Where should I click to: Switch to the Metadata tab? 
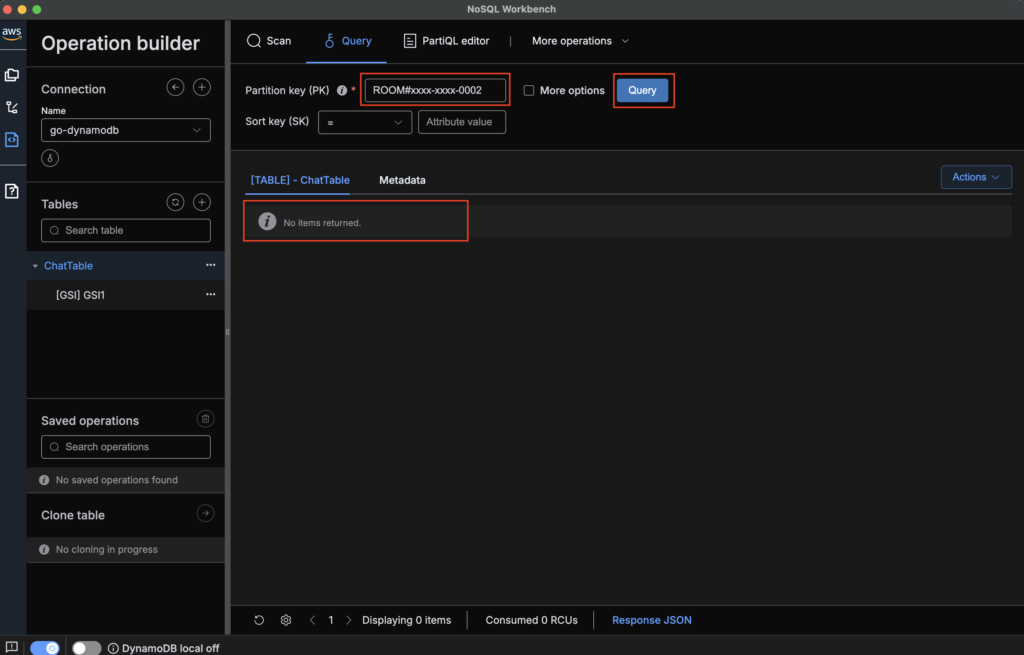click(402, 180)
